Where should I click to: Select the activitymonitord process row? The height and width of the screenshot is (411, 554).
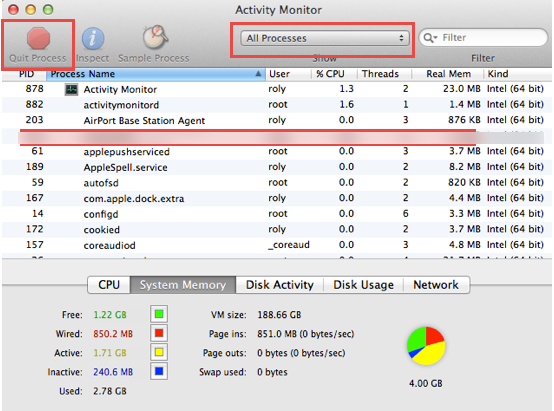pyautogui.click(x=277, y=105)
